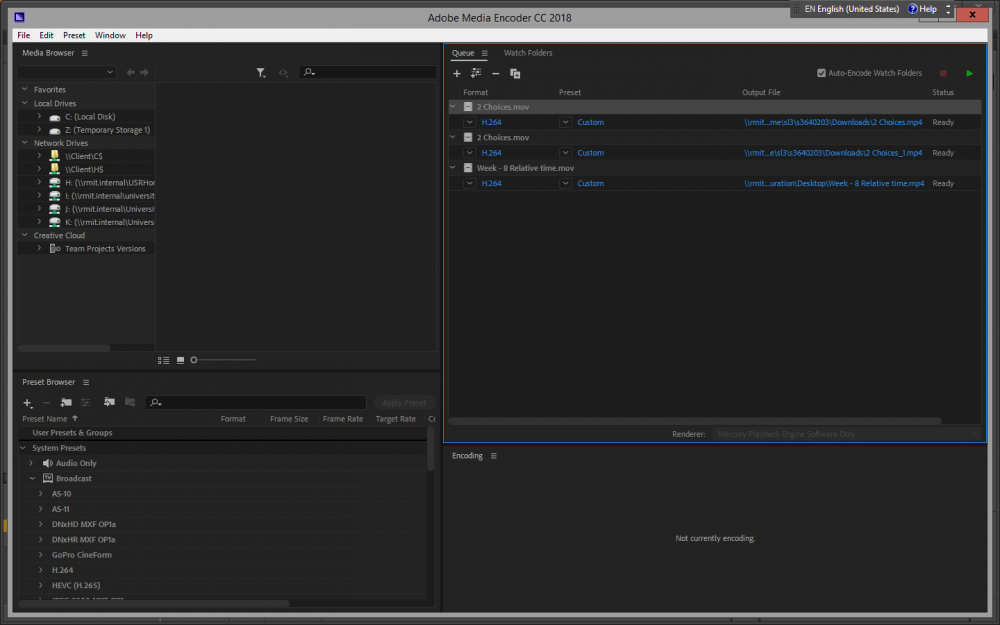The height and width of the screenshot is (625, 1000).
Task: Collapse the Favorites section
Action: (25, 89)
